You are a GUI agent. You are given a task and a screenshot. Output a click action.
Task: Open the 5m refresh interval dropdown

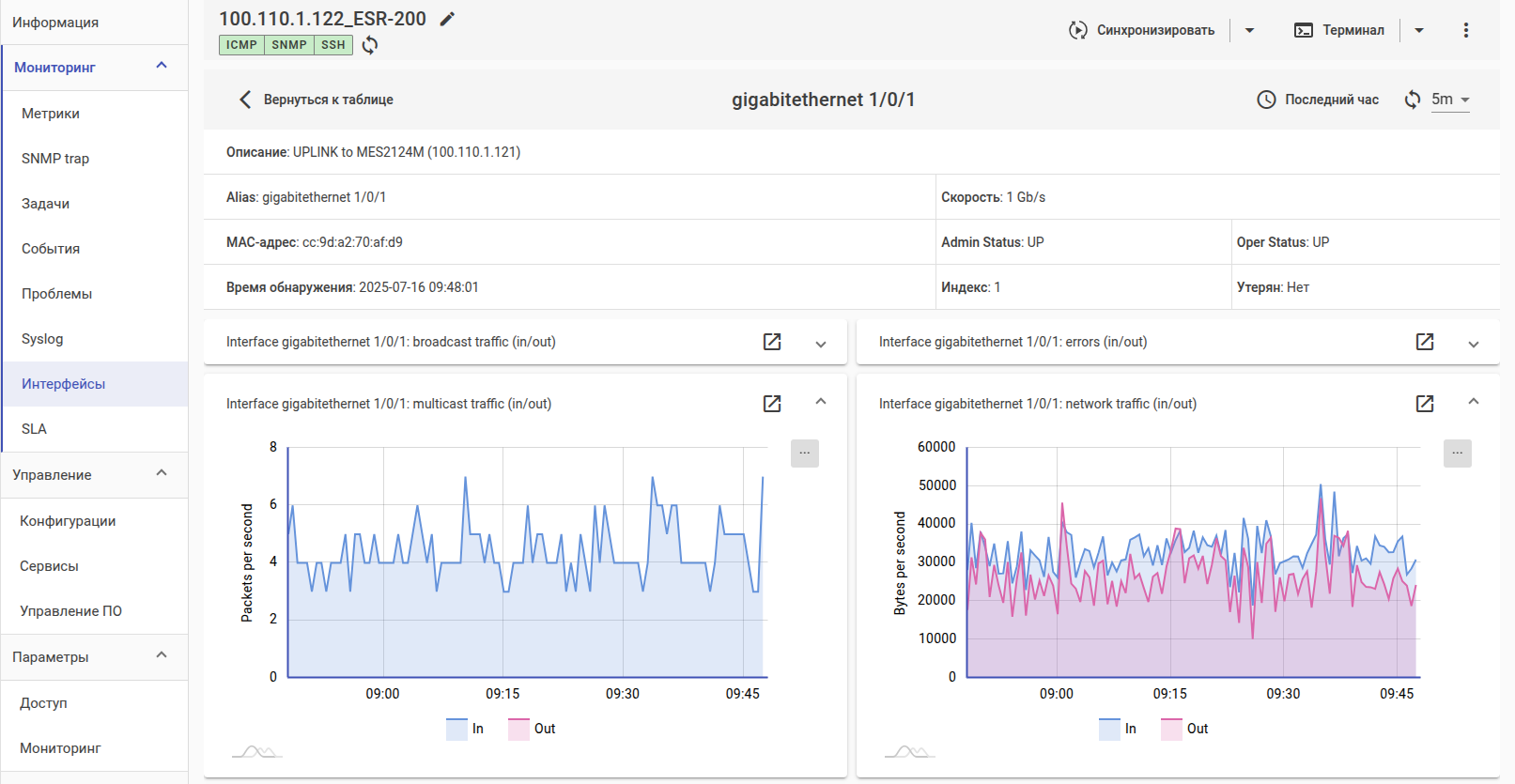tap(1450, 100)
